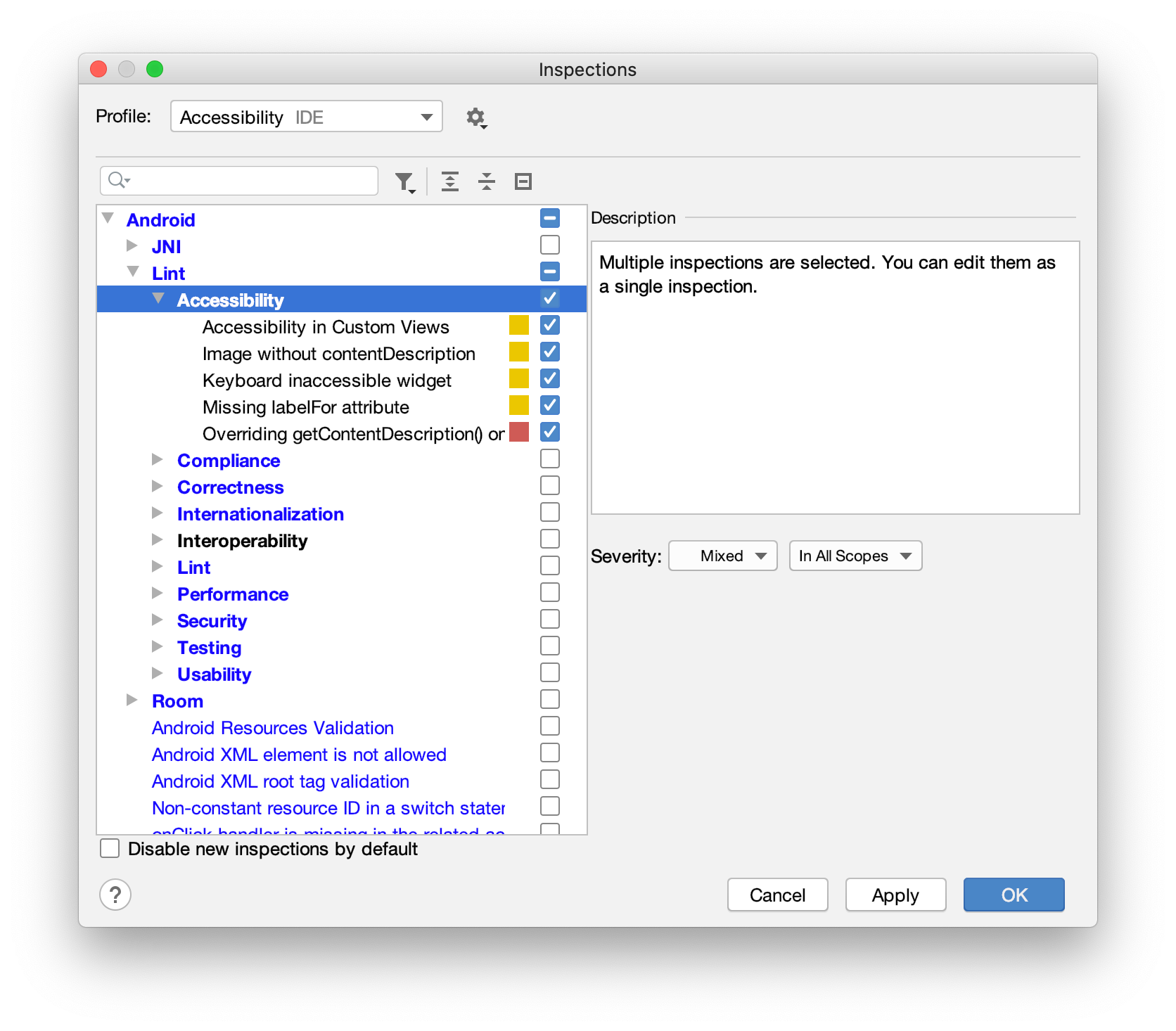Image resolution: width=1176 pixels, height=1031 pixels.
Task: Expand the Compliance category arrow
Action: pos(158,459)
